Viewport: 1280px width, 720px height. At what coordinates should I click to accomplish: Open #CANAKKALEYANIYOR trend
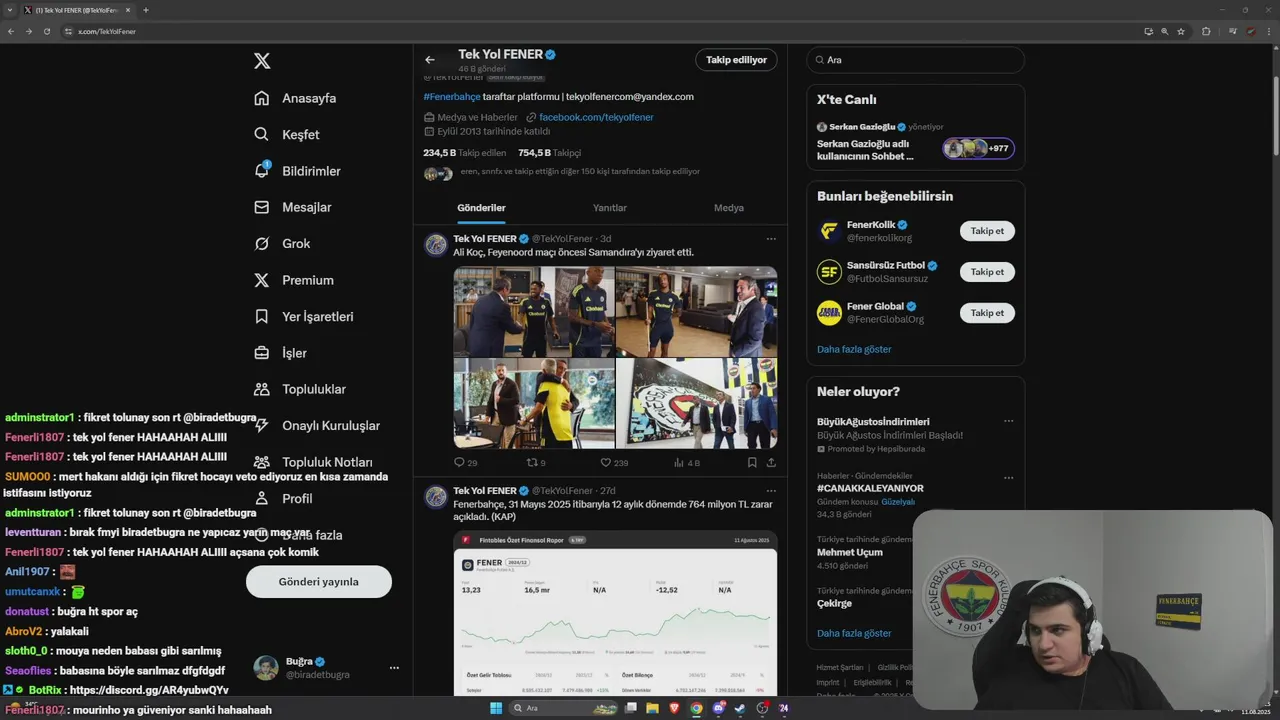pos(870,488)
